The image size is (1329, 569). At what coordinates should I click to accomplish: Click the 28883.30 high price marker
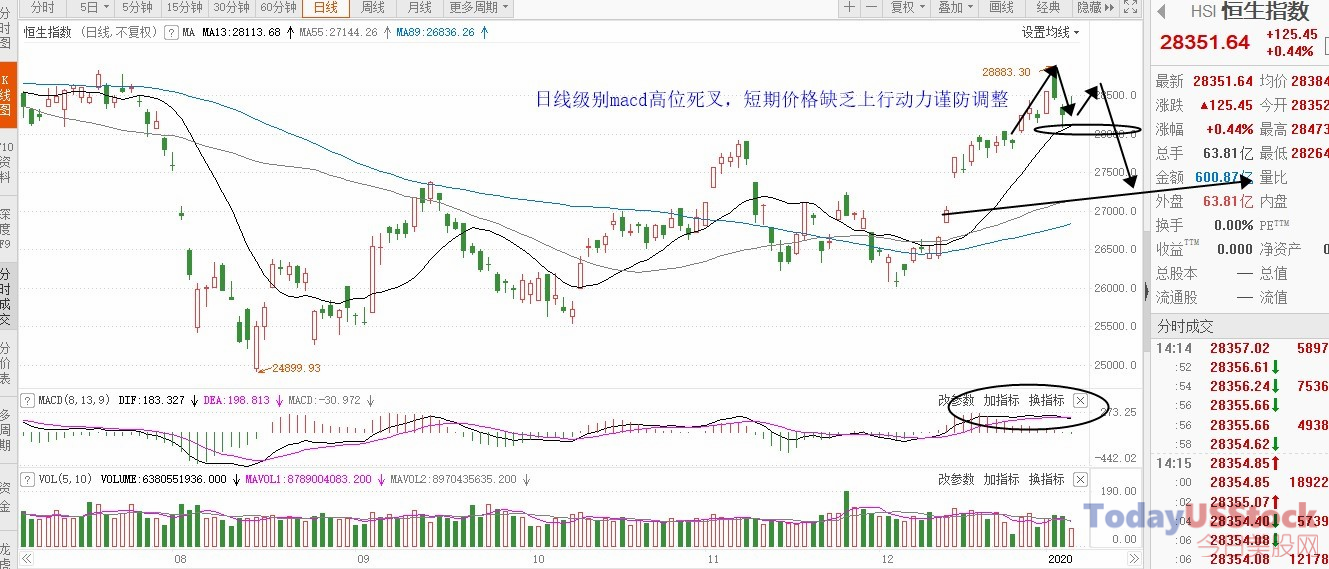coord(1006,72)
